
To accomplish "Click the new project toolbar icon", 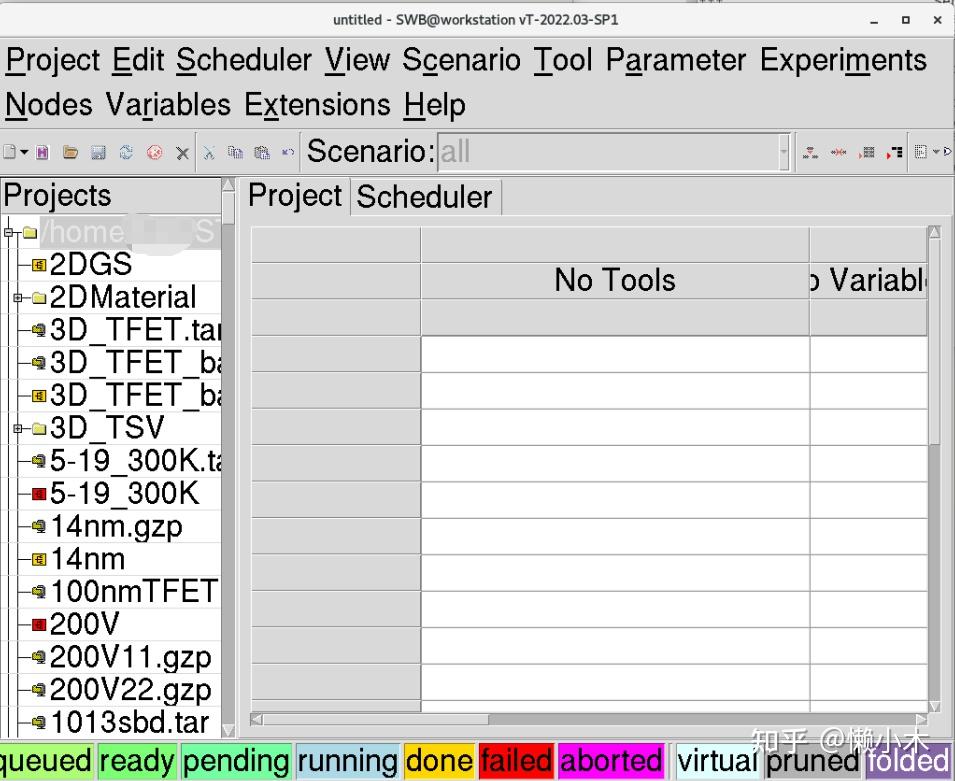I will point(10,153).
